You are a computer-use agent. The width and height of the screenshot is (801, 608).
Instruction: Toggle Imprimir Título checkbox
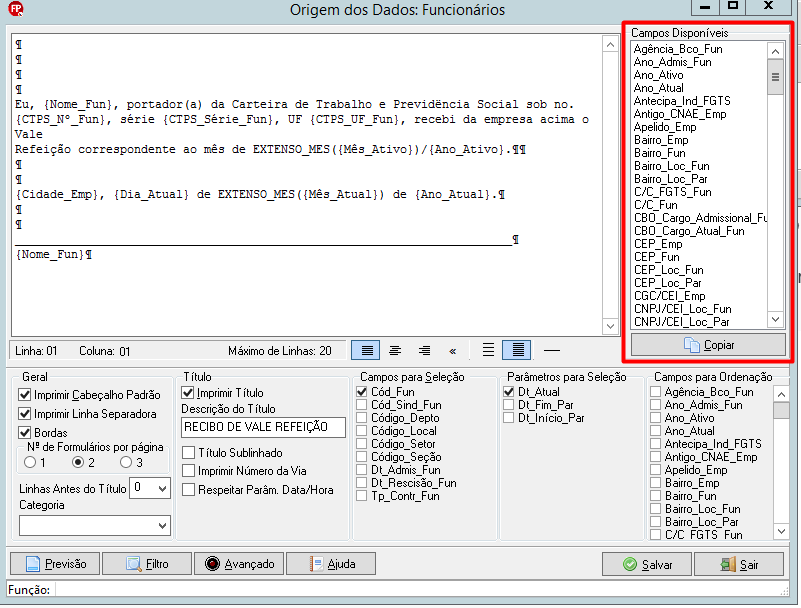(x=188, y=393)
